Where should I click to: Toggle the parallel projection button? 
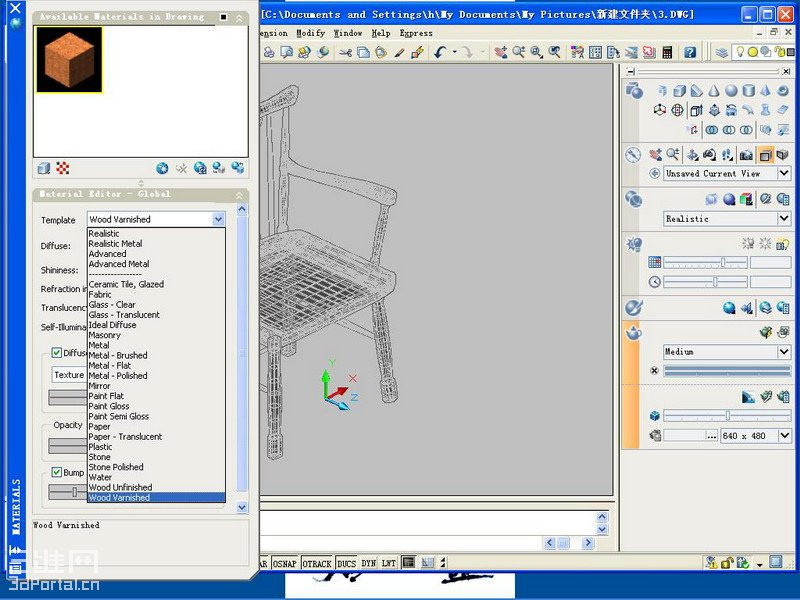click(764, 155)
